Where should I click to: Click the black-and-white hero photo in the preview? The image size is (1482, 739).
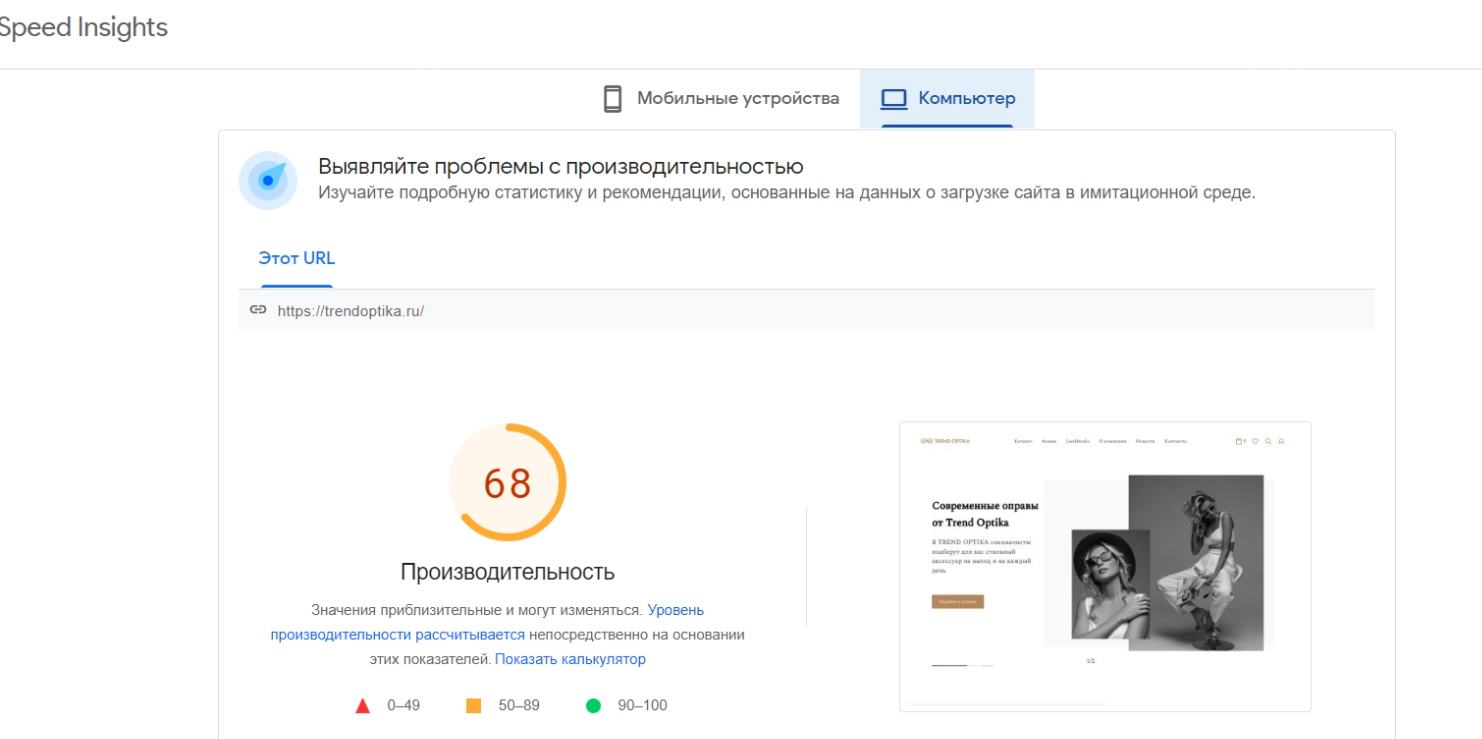(1195, 560)
